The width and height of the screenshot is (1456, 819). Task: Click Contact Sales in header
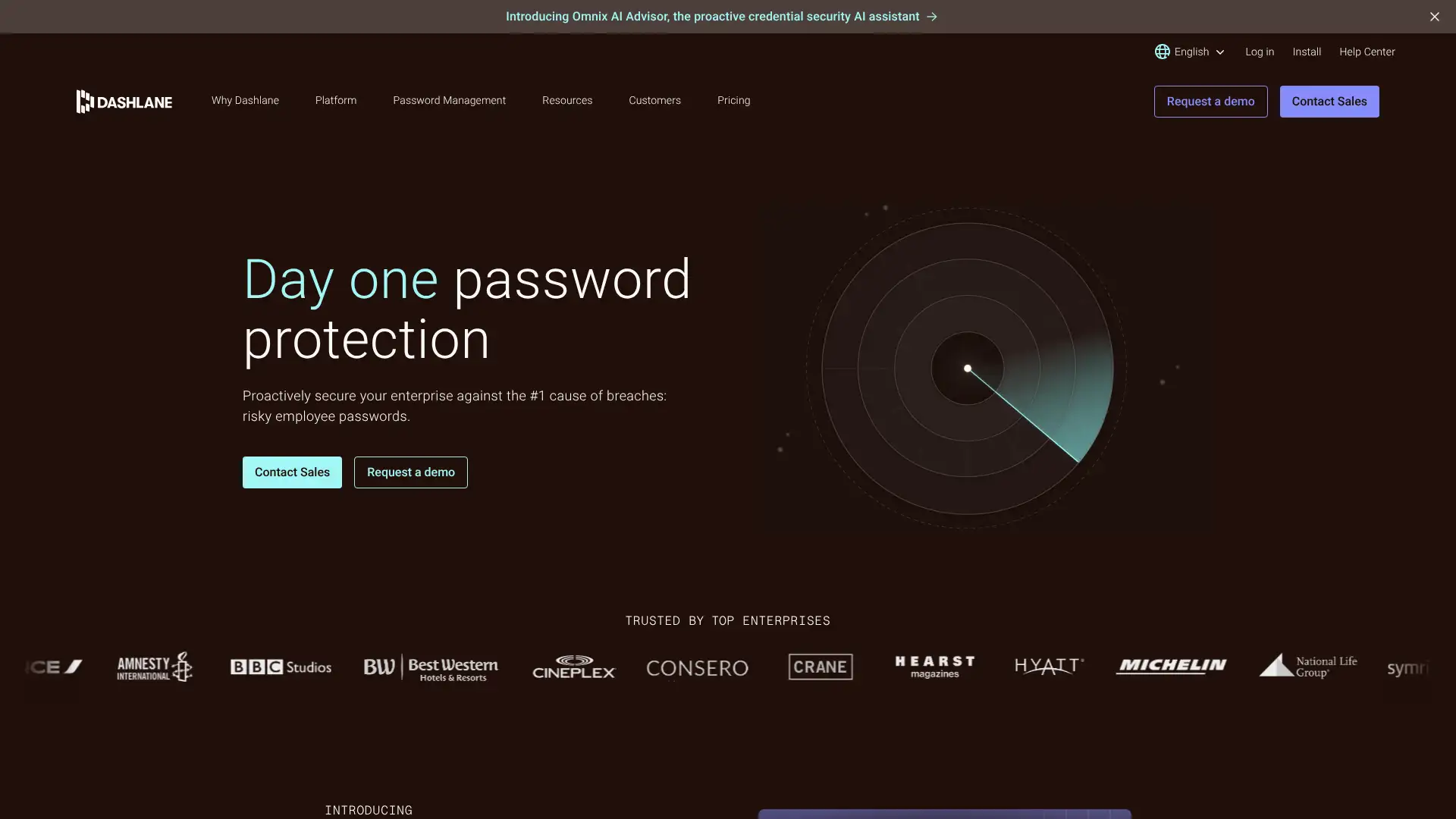1329,102
